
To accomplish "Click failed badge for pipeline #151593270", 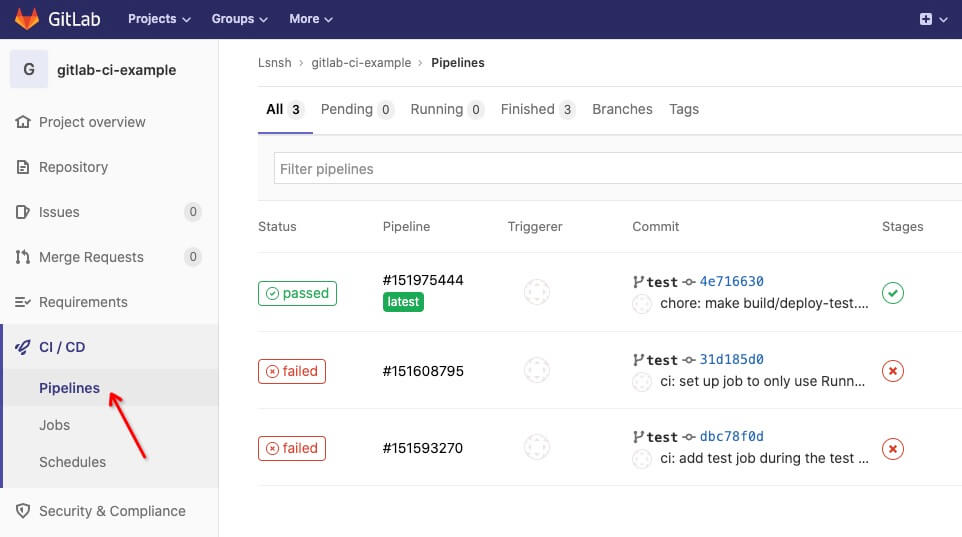I will tap(292, 449).
